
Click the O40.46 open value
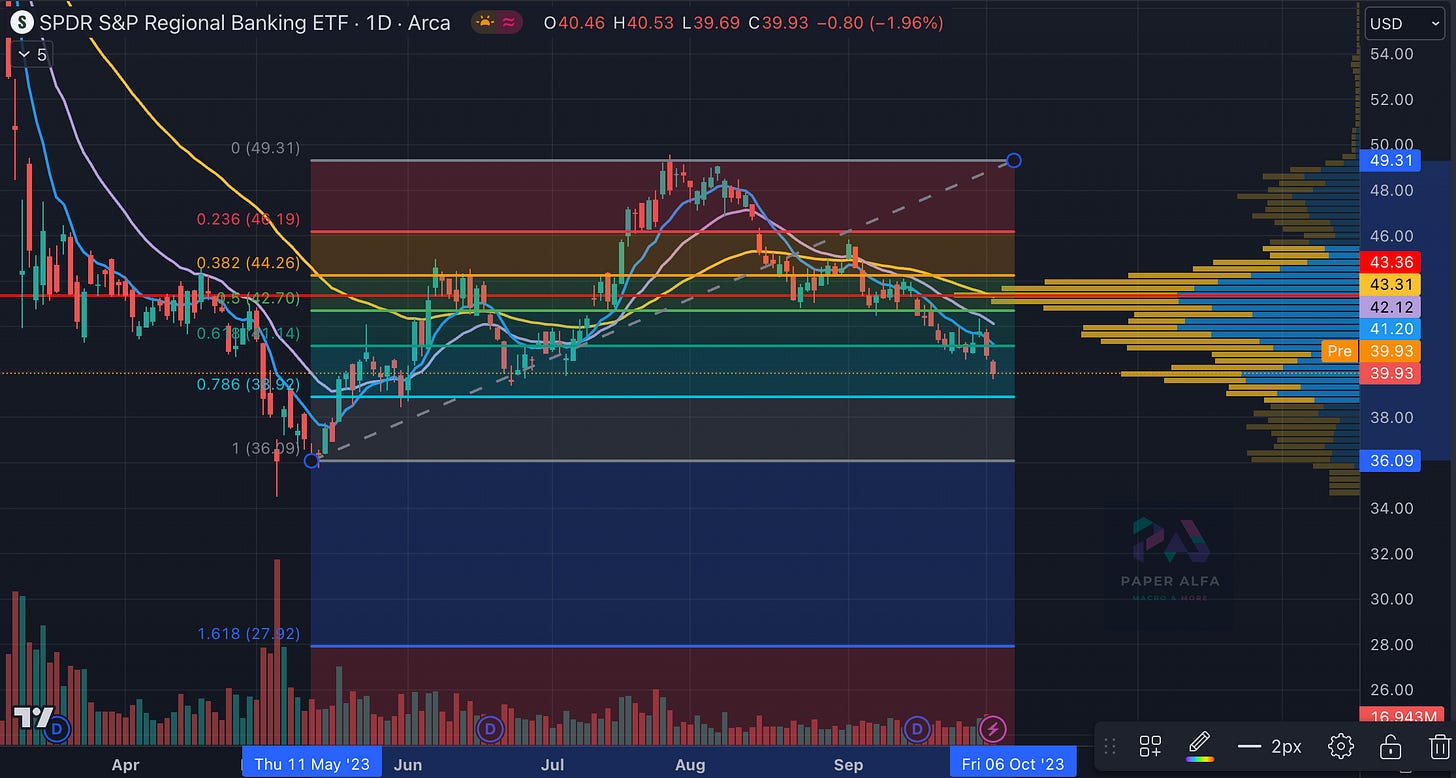[574, 22]
